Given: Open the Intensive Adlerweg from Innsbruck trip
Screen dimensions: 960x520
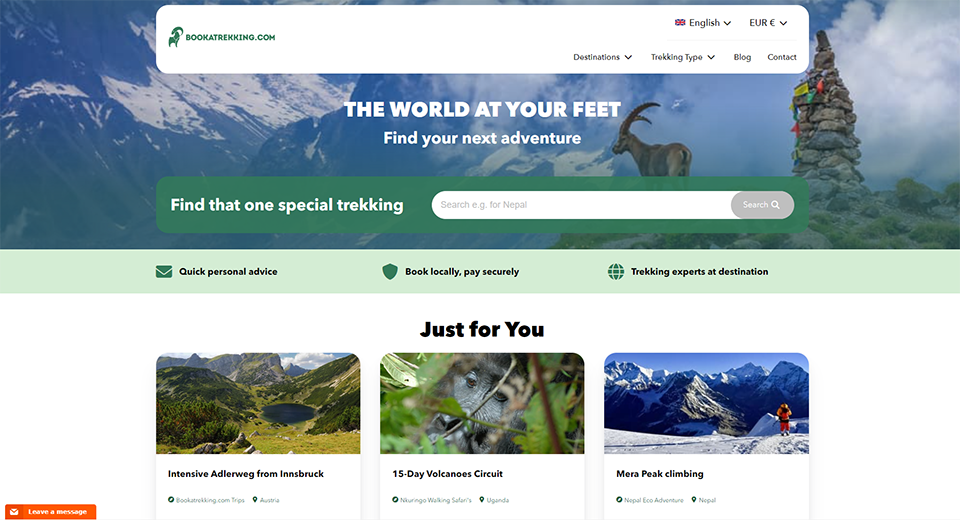Looking at the screenshot, I should (246, 473).
